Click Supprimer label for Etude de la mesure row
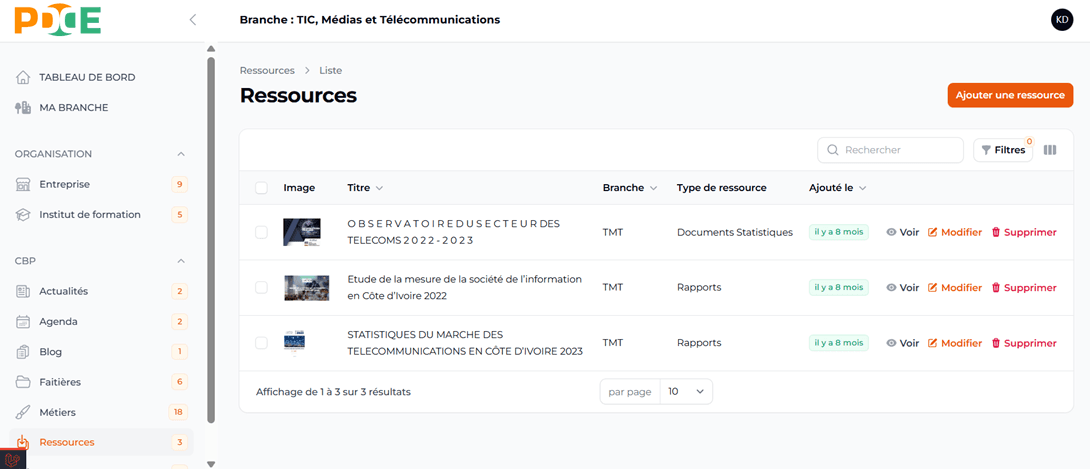This screenshot has height=469, width=1090. [1030, 288]
